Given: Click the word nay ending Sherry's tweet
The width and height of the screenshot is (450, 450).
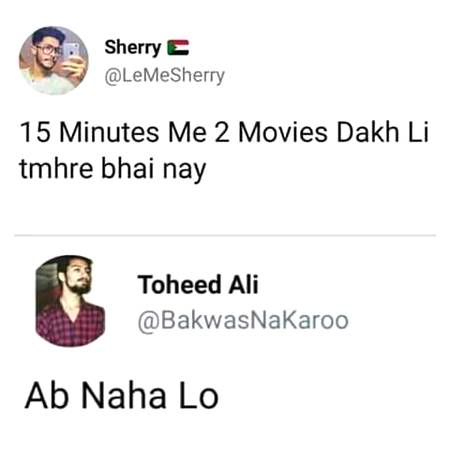Looking at the screenshot, I should pos(184,171).
